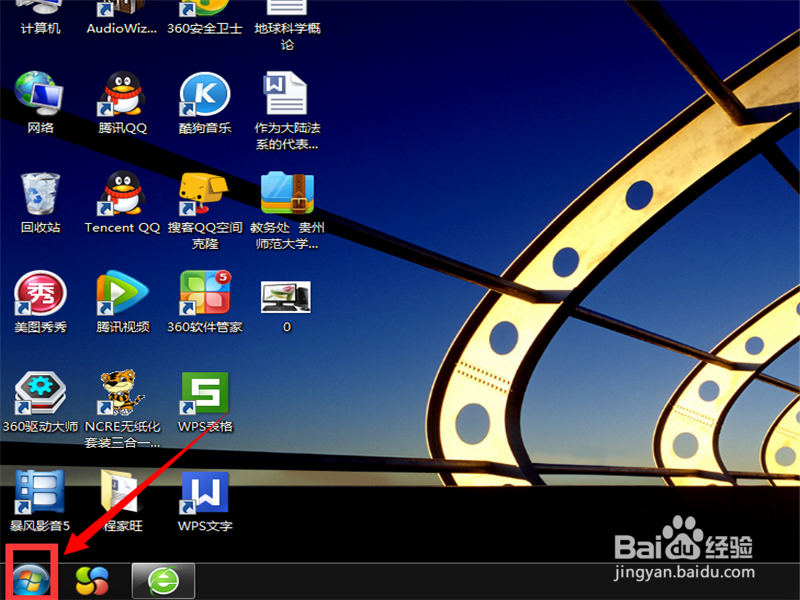Open the AudioWiz... shortcut
The image size is (800, 600).
(121, 18)
